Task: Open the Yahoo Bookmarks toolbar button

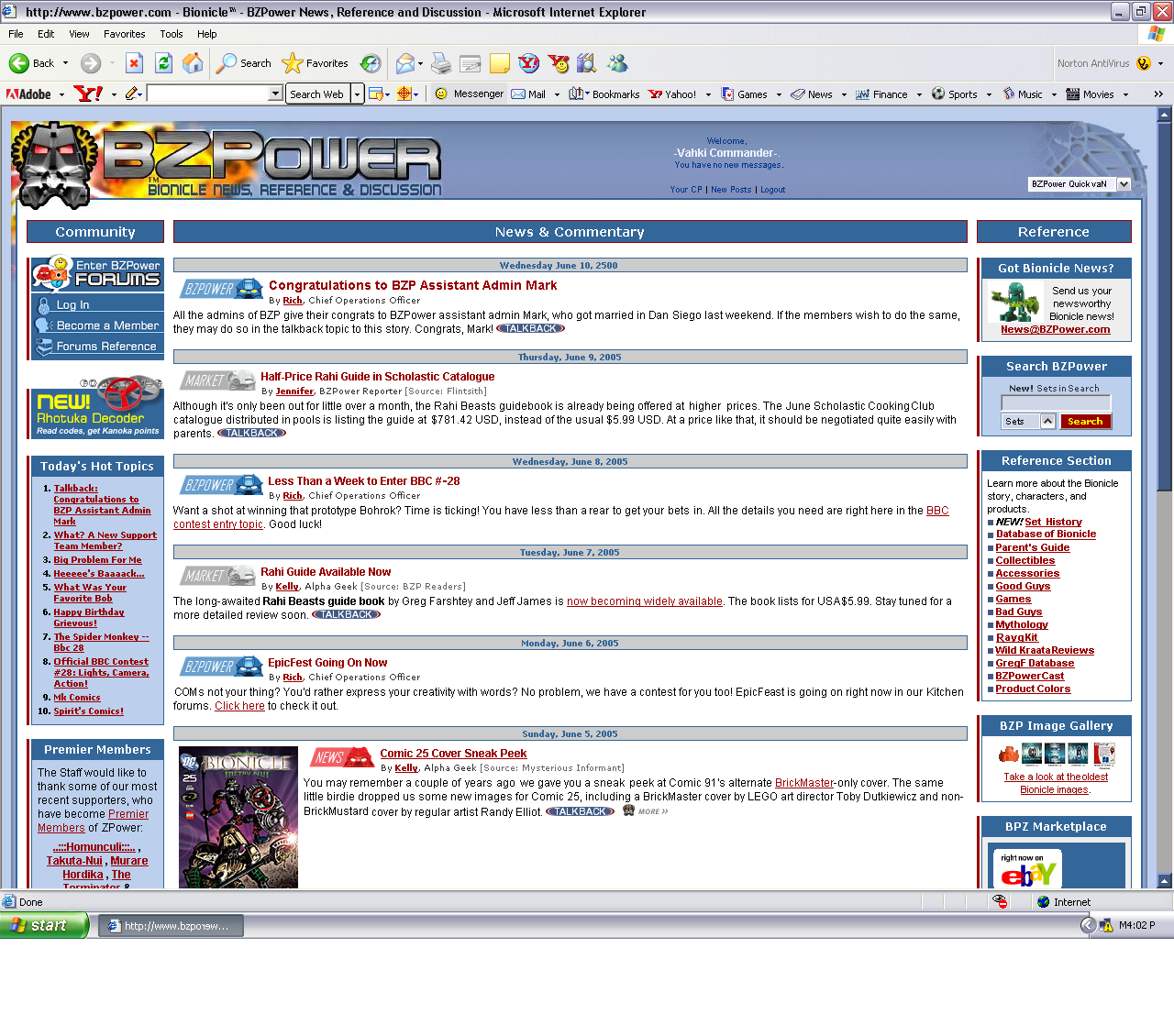Action: [604, 94]
